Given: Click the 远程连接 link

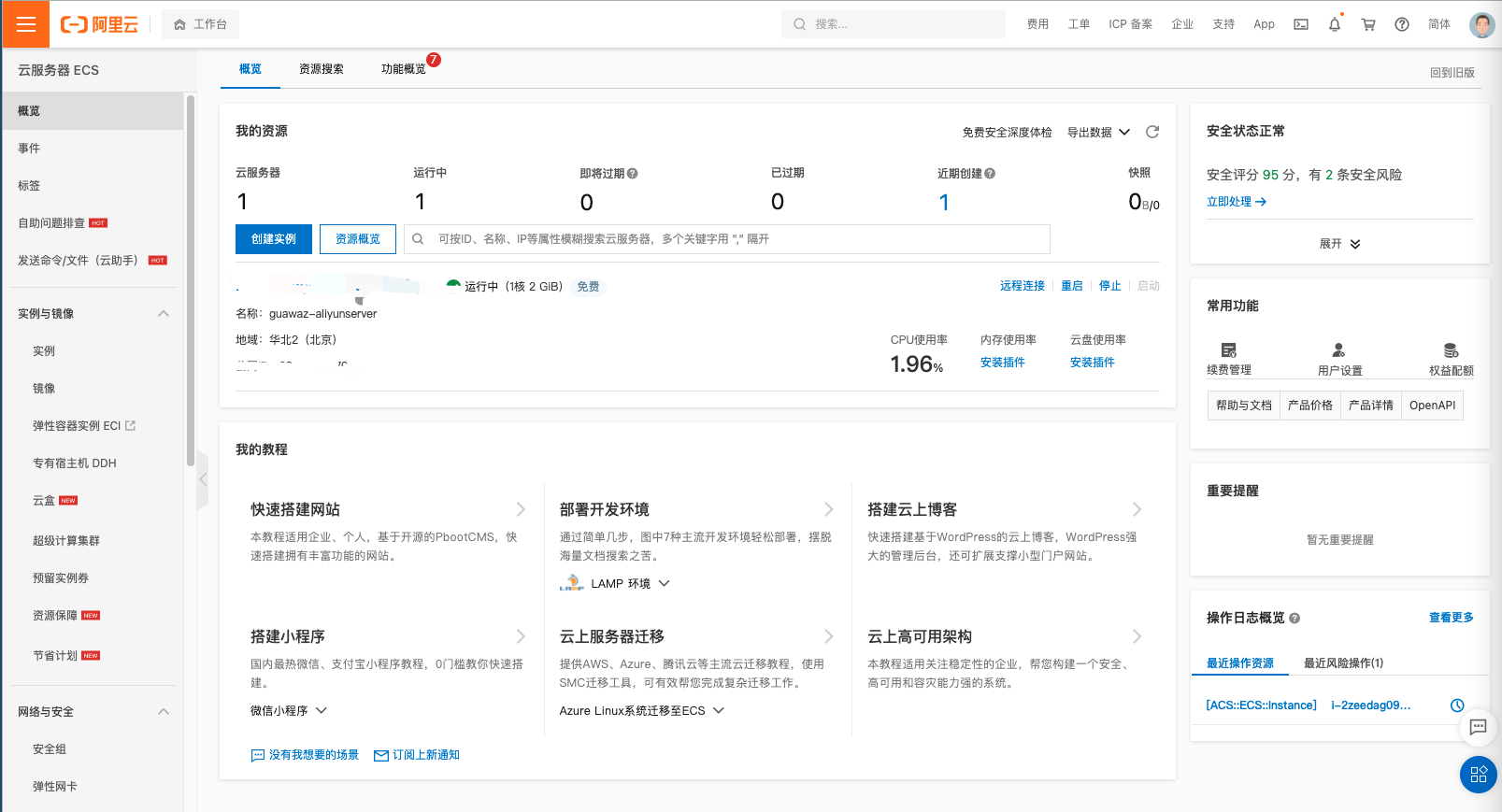Looking at the screenshot, I should click(1023, 286).
